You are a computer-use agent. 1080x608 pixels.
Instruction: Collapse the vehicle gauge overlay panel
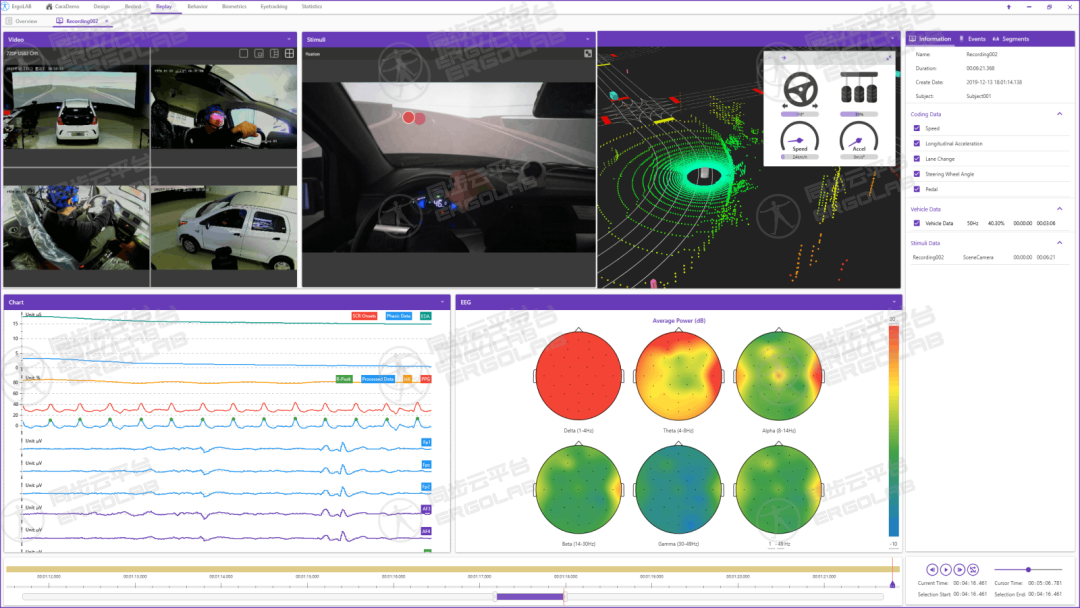pos(784,58)
